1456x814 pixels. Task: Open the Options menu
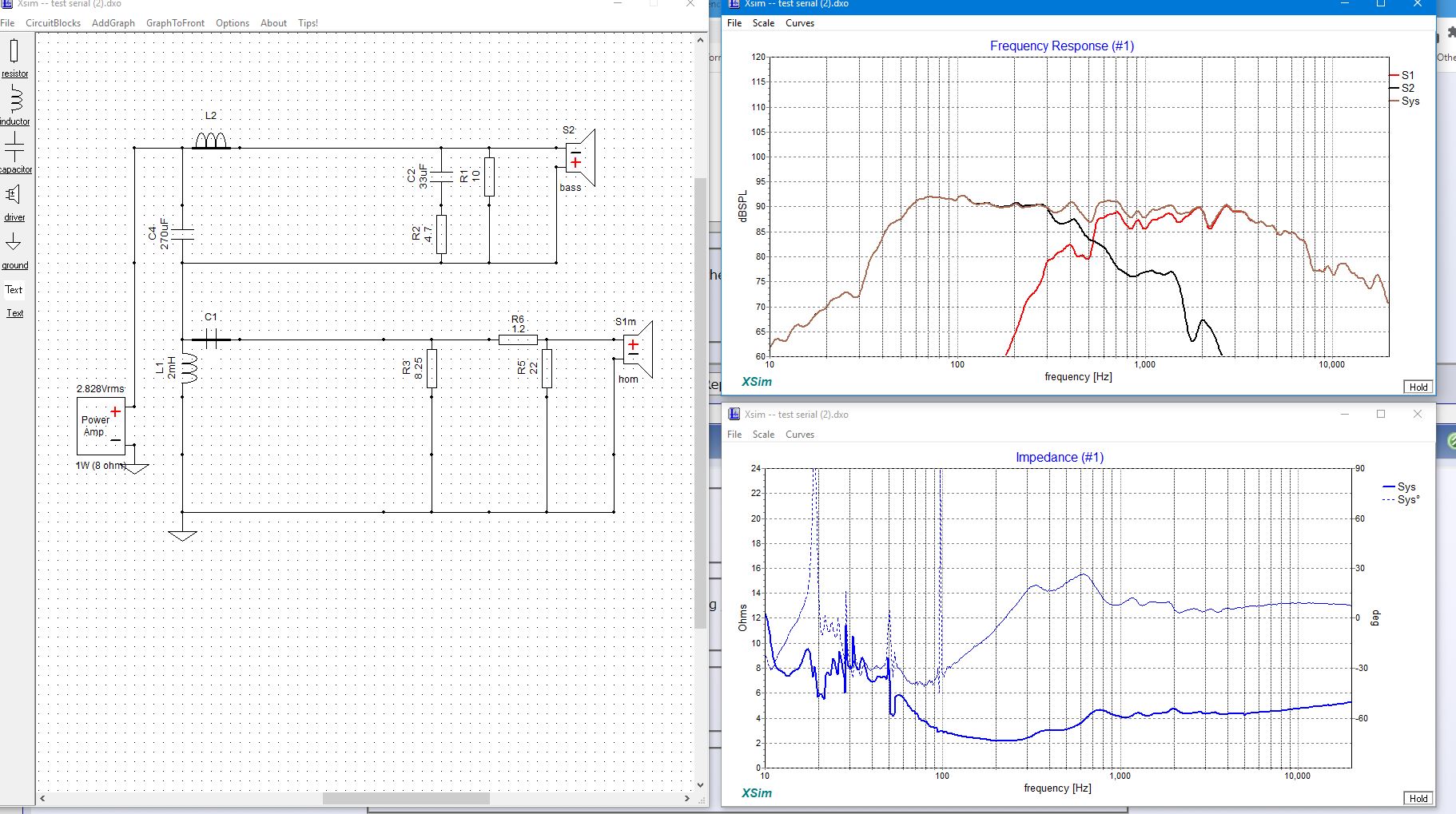pyautogui.click(x=233, y=23)
